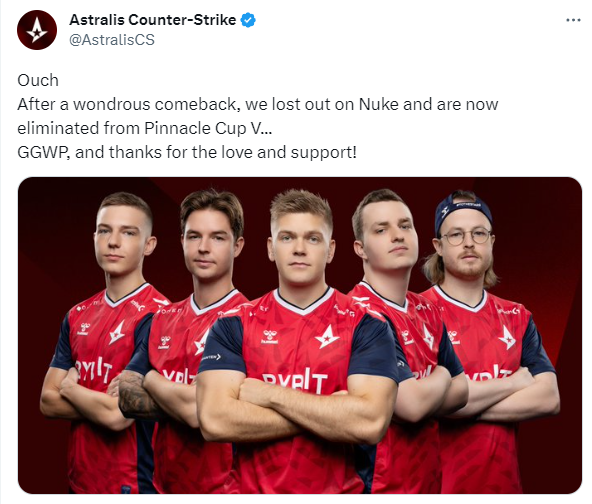Open the team photo attachment
592x504 pixels.
click(300, 335)
